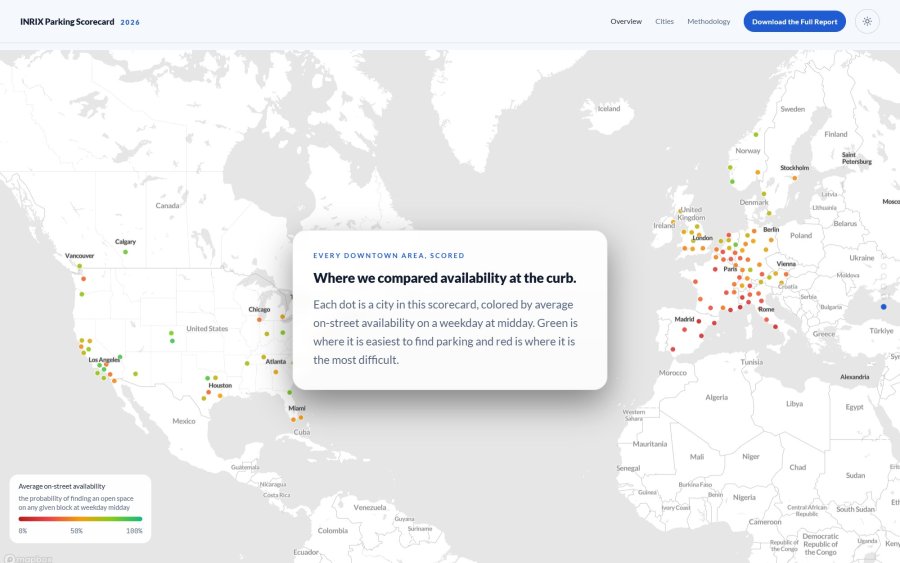
Task: Click the Algeria country label
Action: 716,397
